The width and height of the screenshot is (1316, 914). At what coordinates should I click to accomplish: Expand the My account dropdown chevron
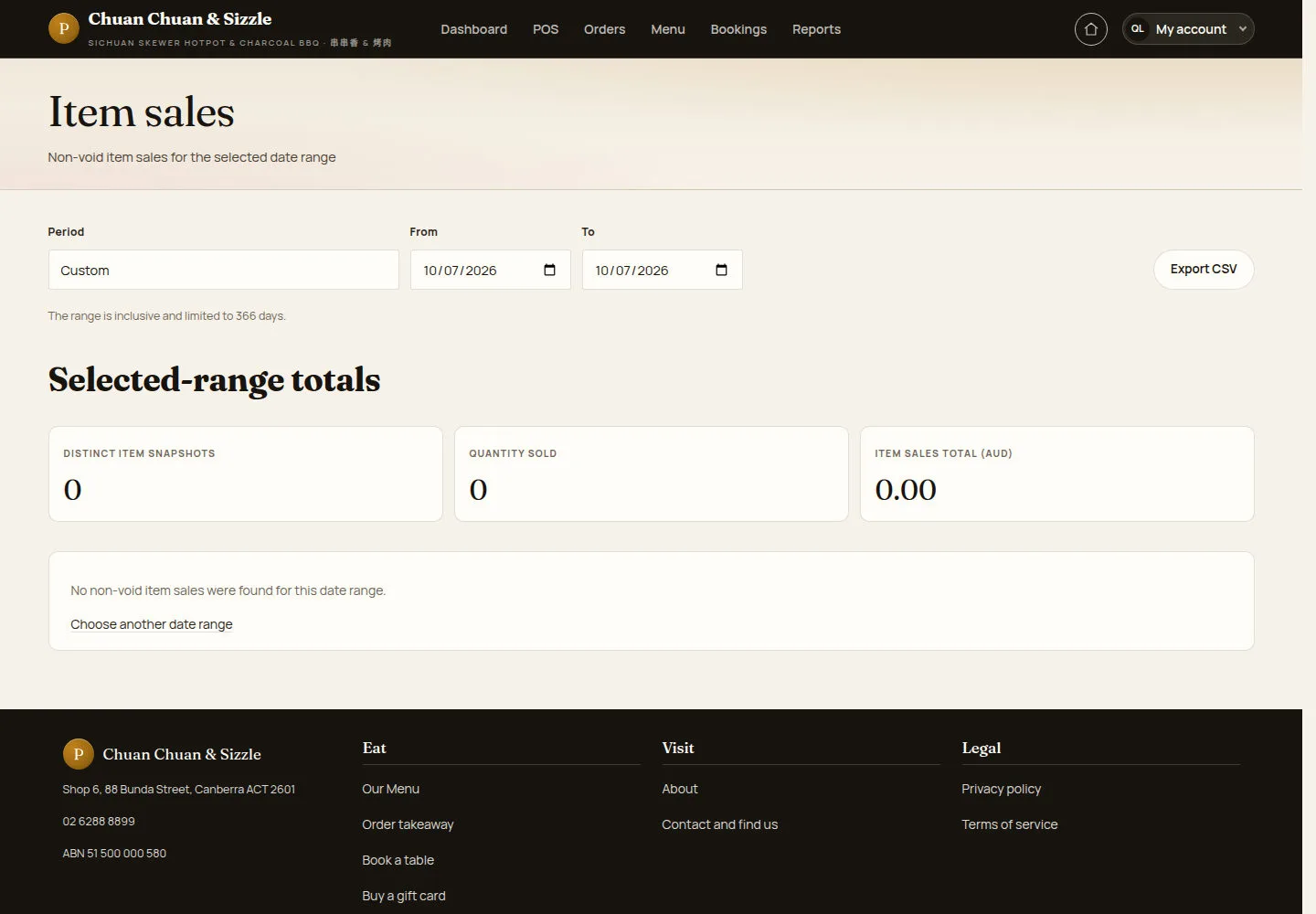click(x=1242, y=29)
